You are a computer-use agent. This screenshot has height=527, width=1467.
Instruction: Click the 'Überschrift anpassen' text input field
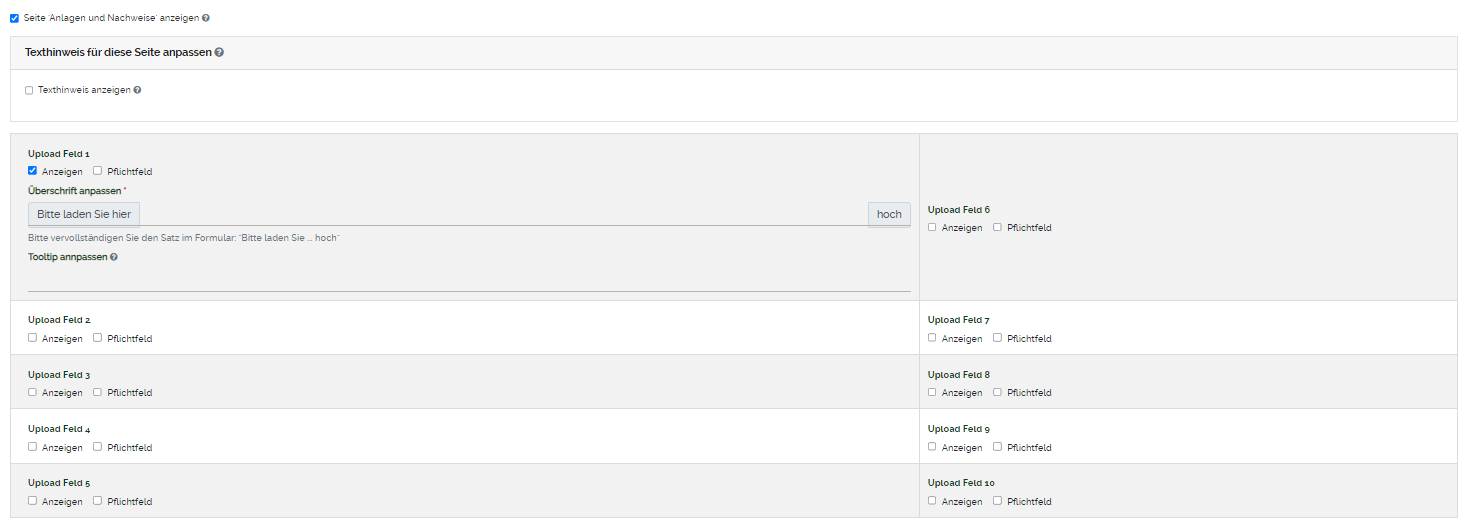(x=500, y=214)
